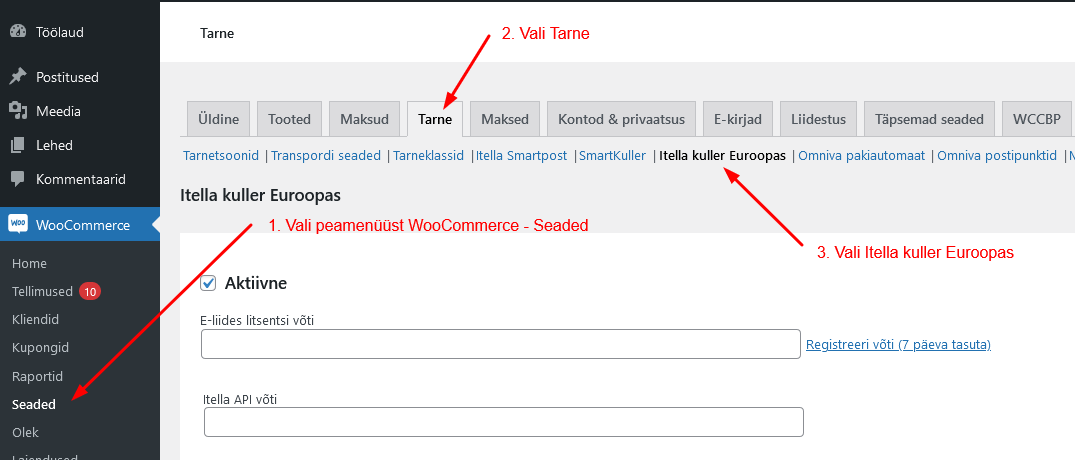Open the Maksed settings tab
Image resolution: width=1075 pixels, height=460 pixels.
click(505, 119)
